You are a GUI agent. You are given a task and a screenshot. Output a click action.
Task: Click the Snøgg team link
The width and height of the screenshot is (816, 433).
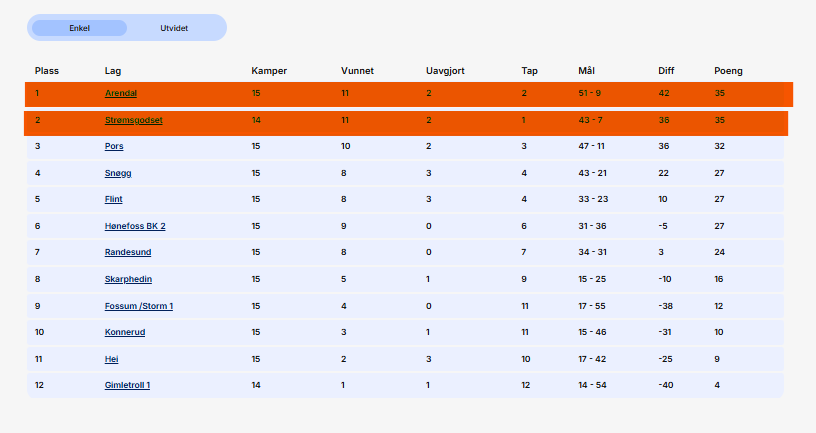[x=118, y=173]
